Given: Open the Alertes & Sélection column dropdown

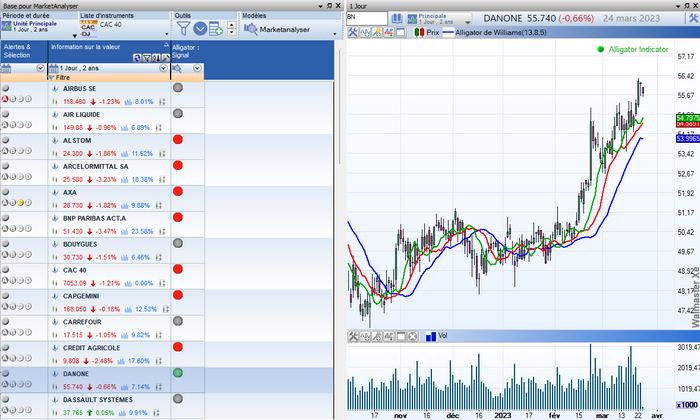Looking at the screenshot, I should coord(40,68).
